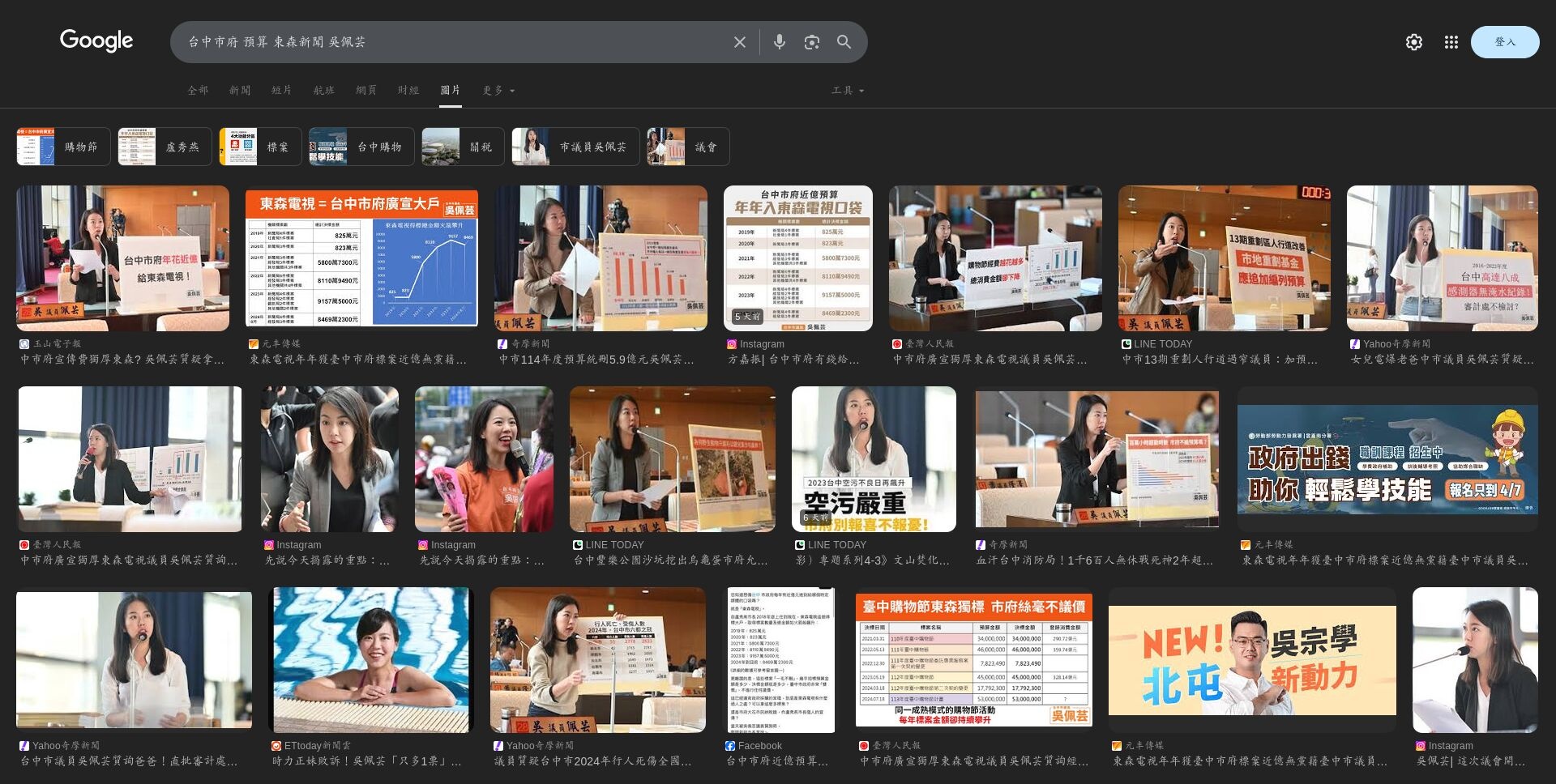Open the 工具 dropdown
This screenshot has height=784, width=1556.
tap(848, 91)
